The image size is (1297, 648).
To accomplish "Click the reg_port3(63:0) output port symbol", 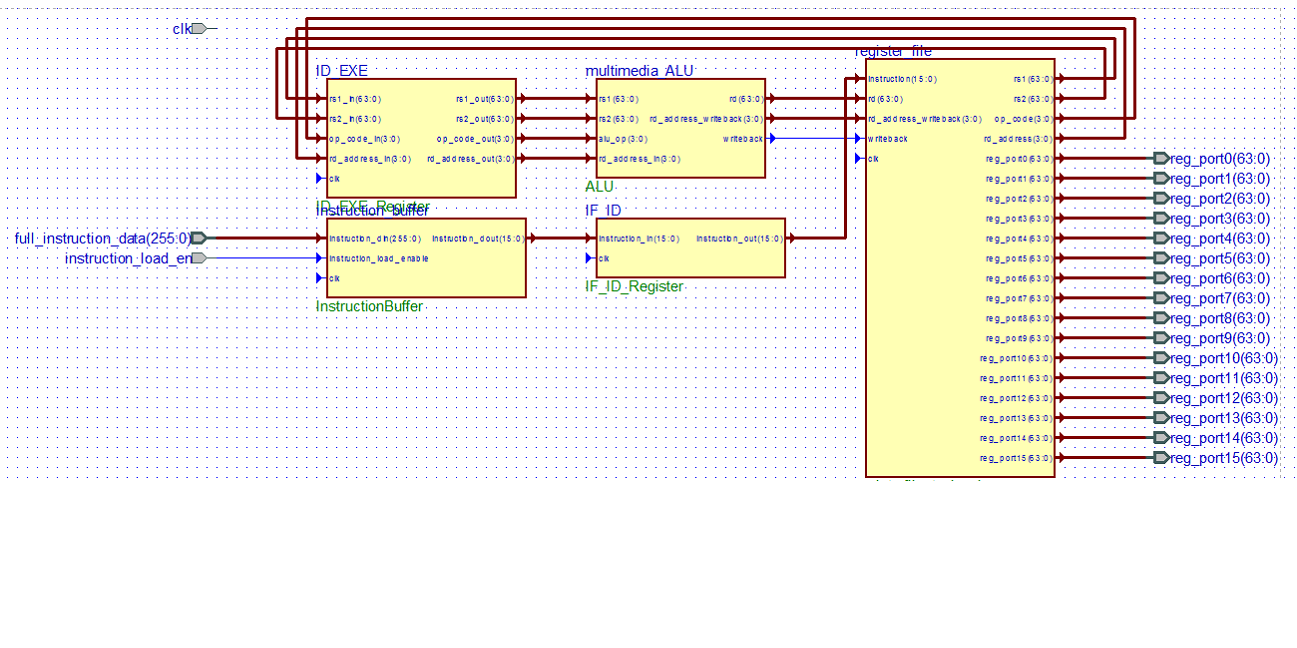I will click(1161, 218).
